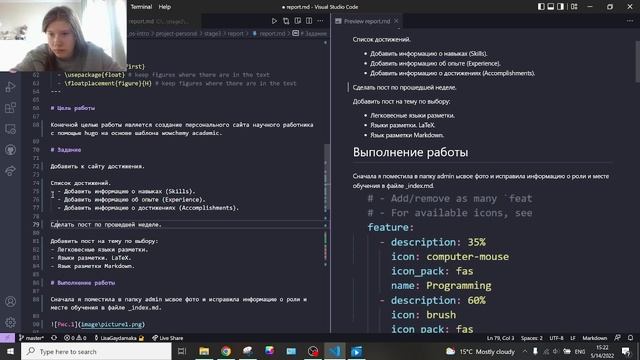640x360 pixels.
Task: Click the ENG language indicator
Action: pos(580,351)
